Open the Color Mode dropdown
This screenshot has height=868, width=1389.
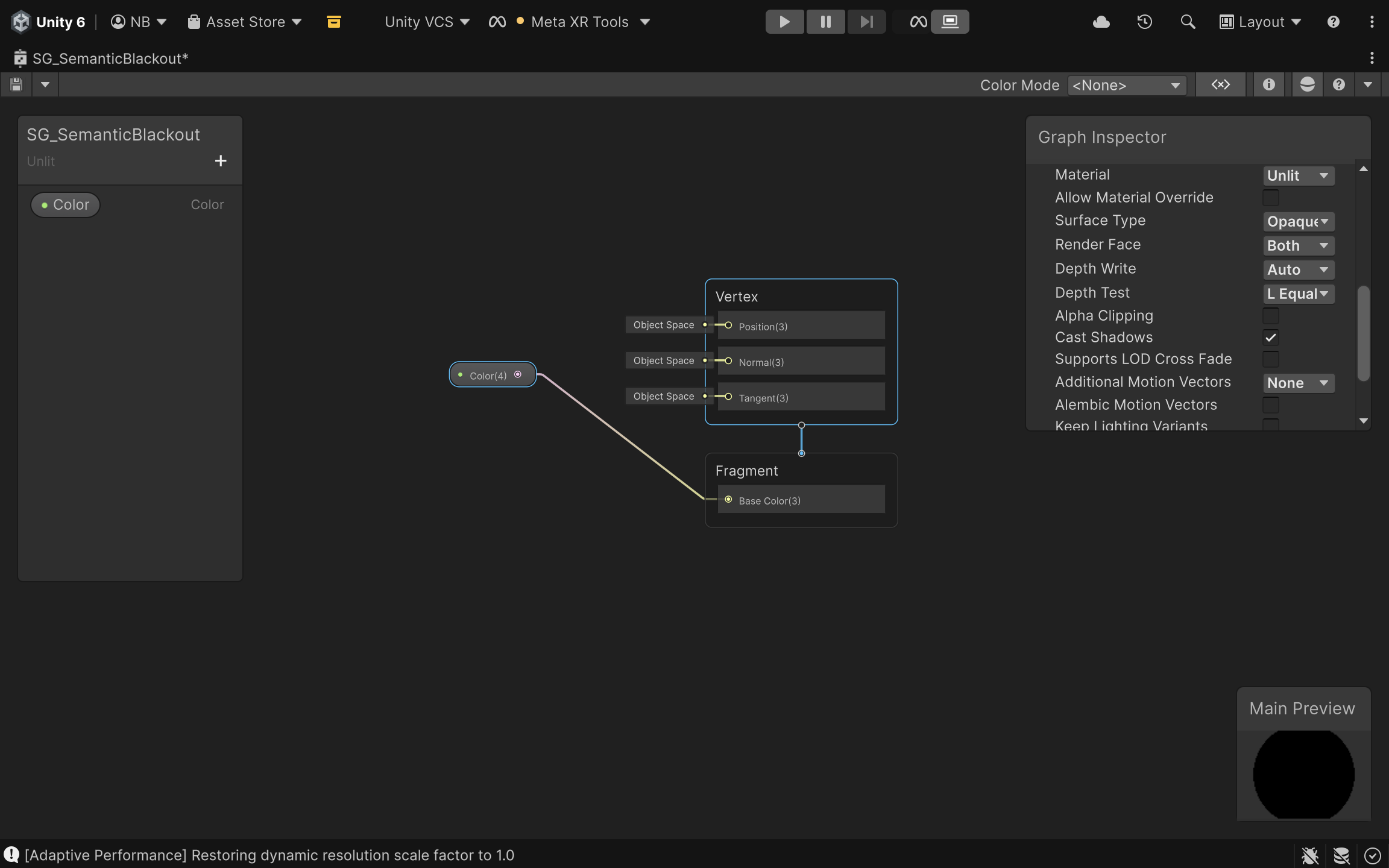1126,85
